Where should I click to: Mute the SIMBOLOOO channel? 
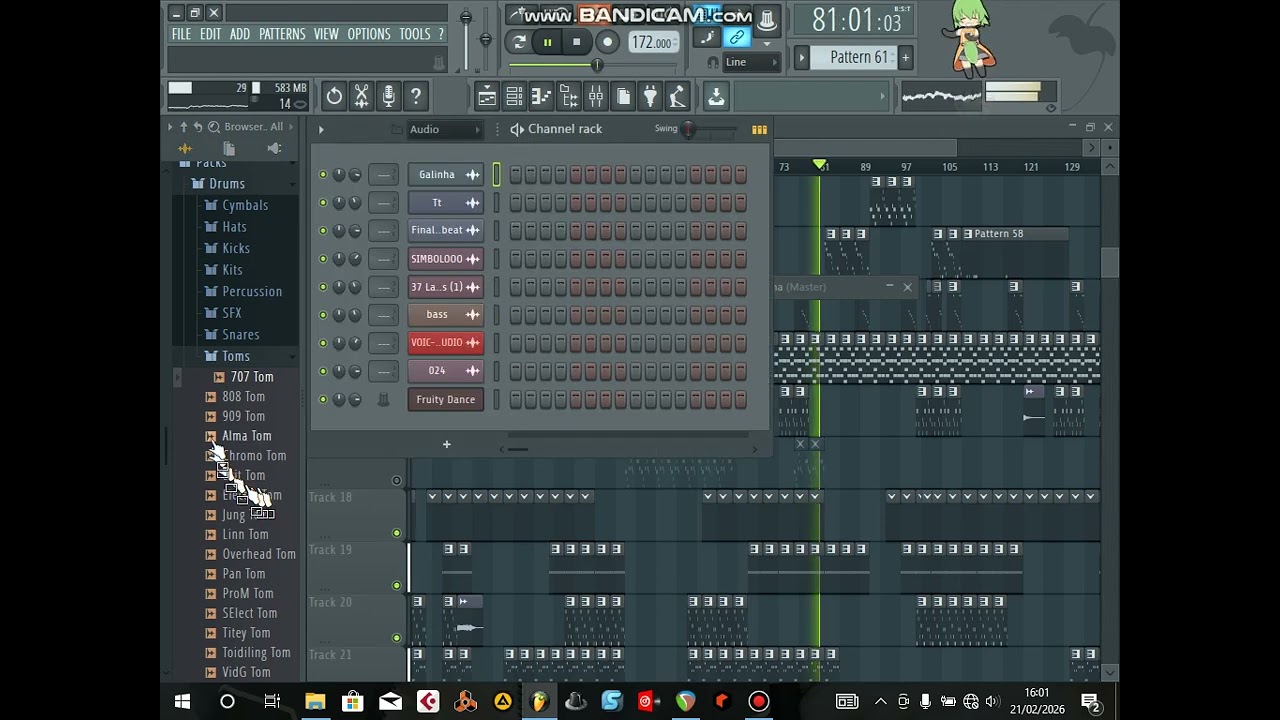(x=322, y=259)
